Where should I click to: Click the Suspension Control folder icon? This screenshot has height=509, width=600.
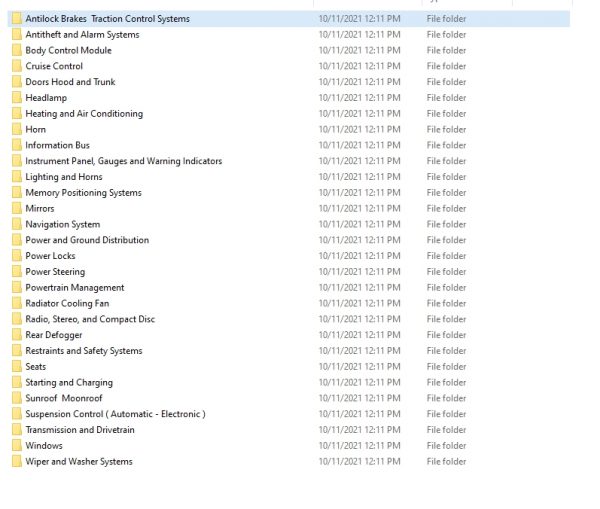tap(16, 414)
